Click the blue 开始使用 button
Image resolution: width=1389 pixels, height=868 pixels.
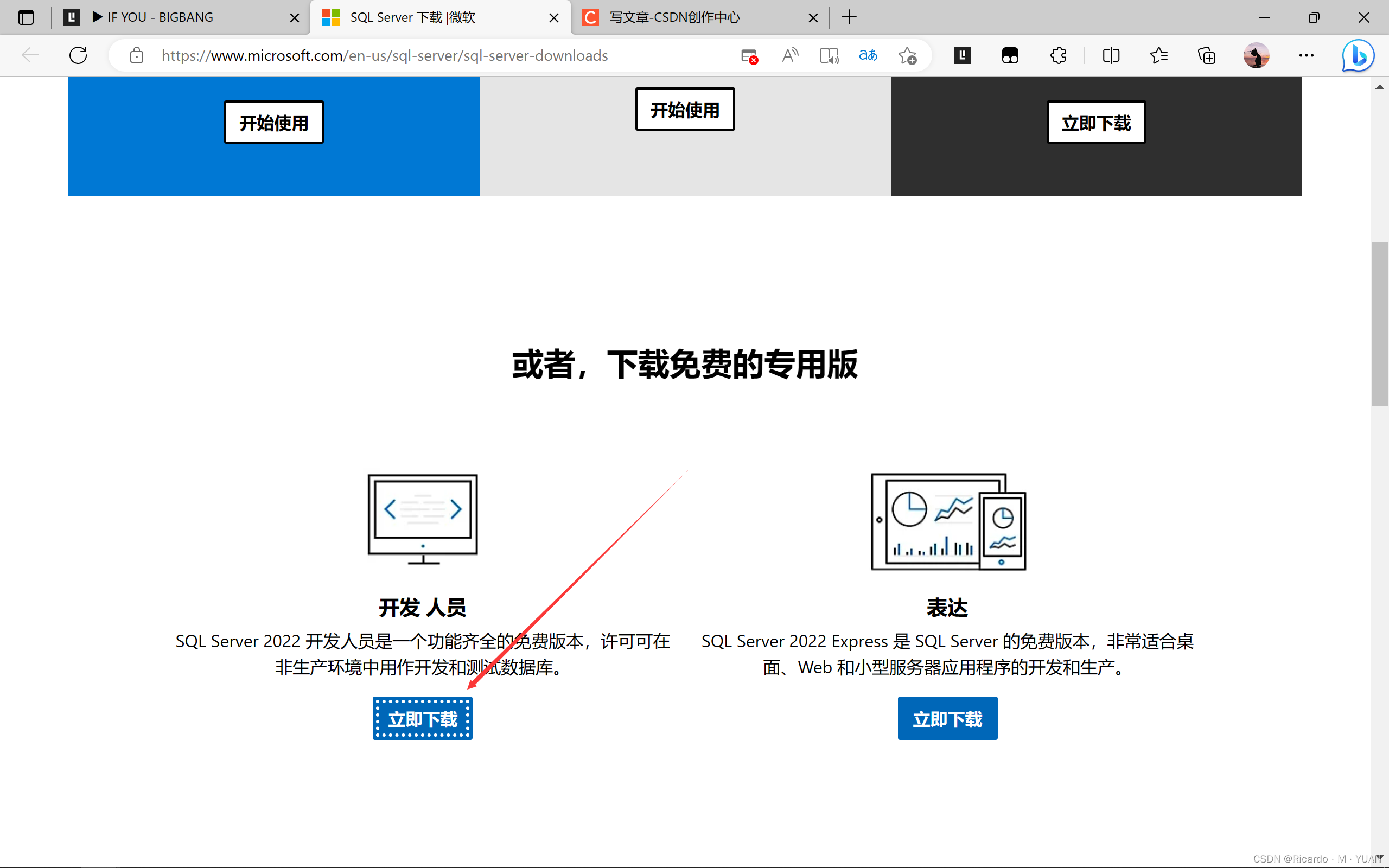(x=273, y=122)
